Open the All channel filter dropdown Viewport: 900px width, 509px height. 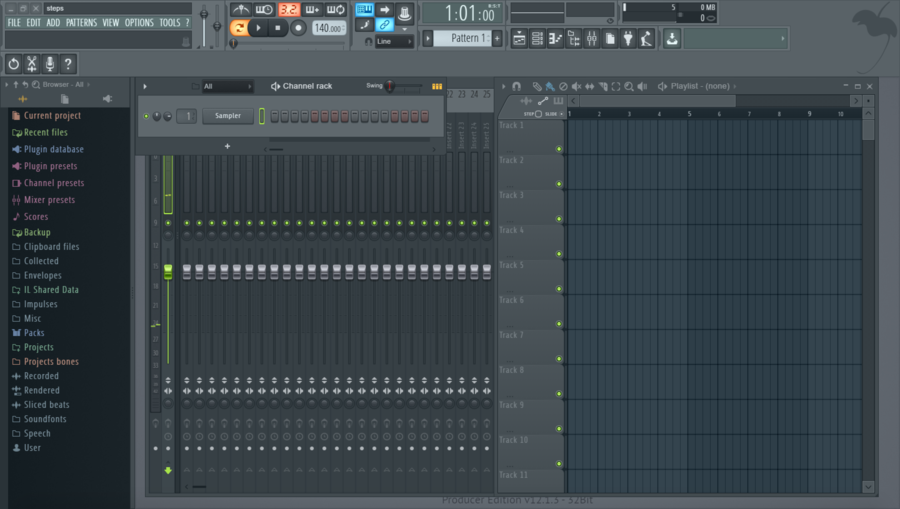point(227,86)
